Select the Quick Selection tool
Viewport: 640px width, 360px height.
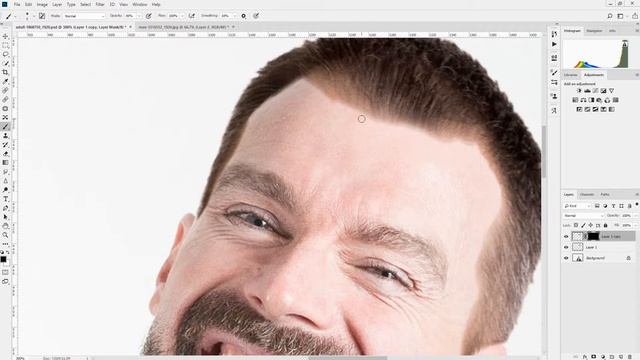(5, 63)
